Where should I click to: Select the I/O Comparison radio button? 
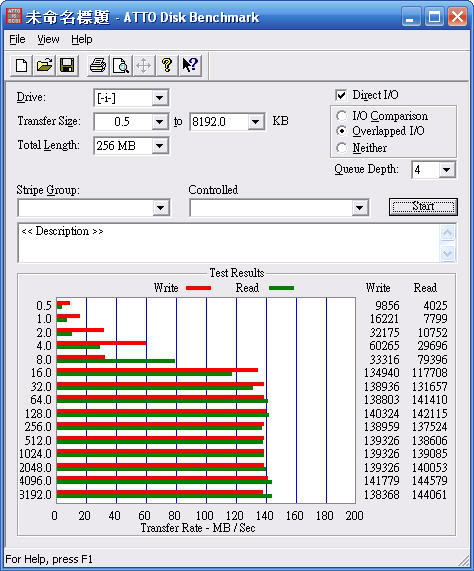(341, 116)
